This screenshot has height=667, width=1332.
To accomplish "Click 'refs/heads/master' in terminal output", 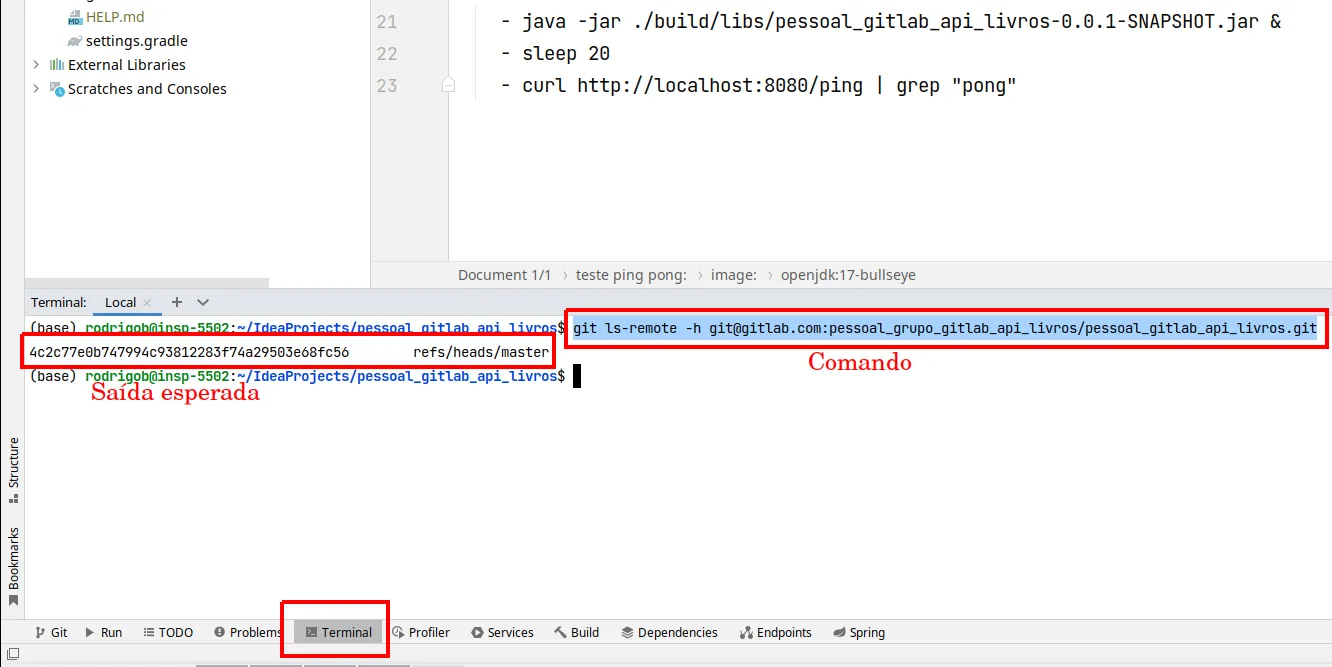I will [x=481, y=352].
